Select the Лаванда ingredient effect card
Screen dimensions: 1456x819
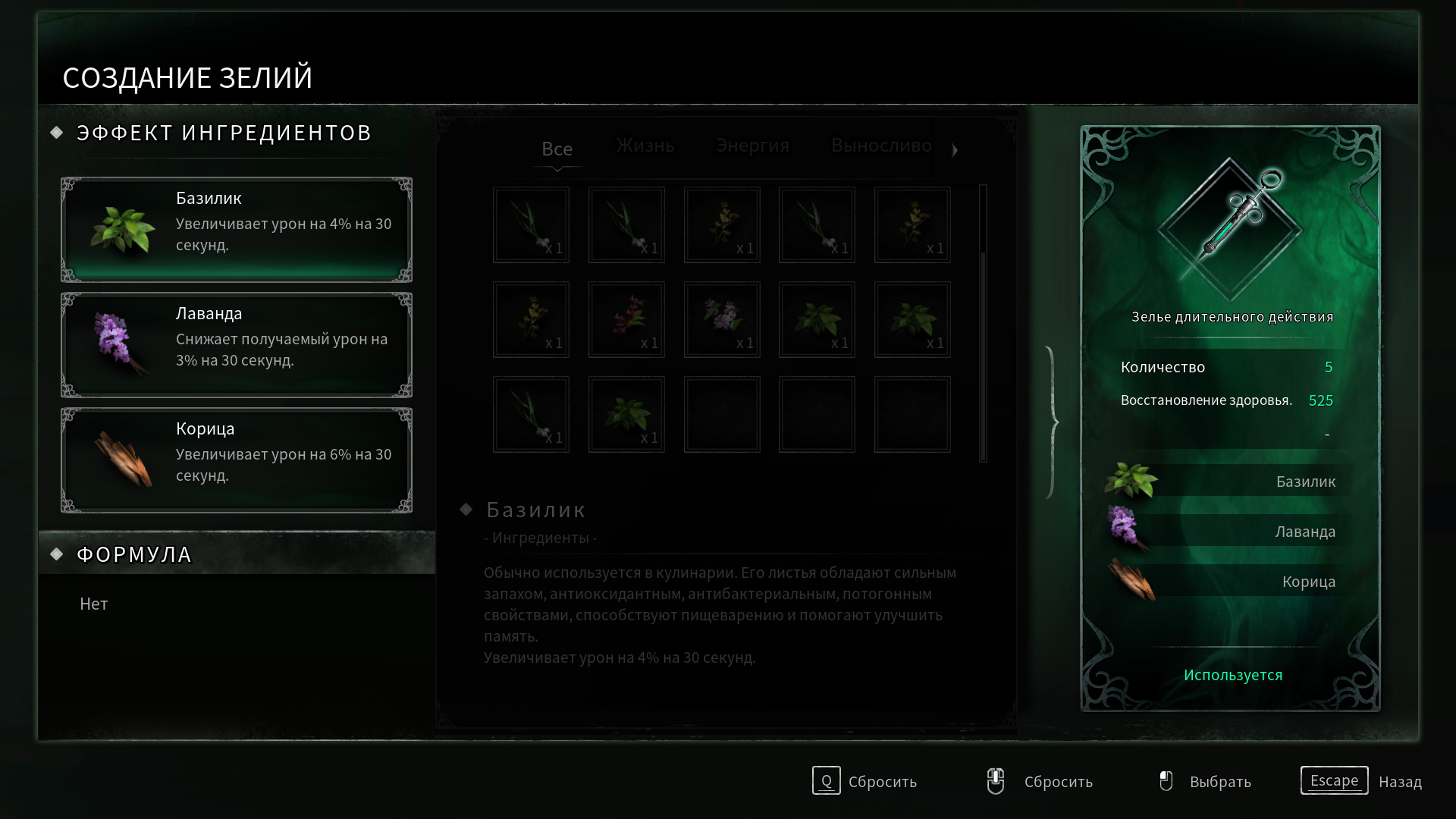click(237, 345)
